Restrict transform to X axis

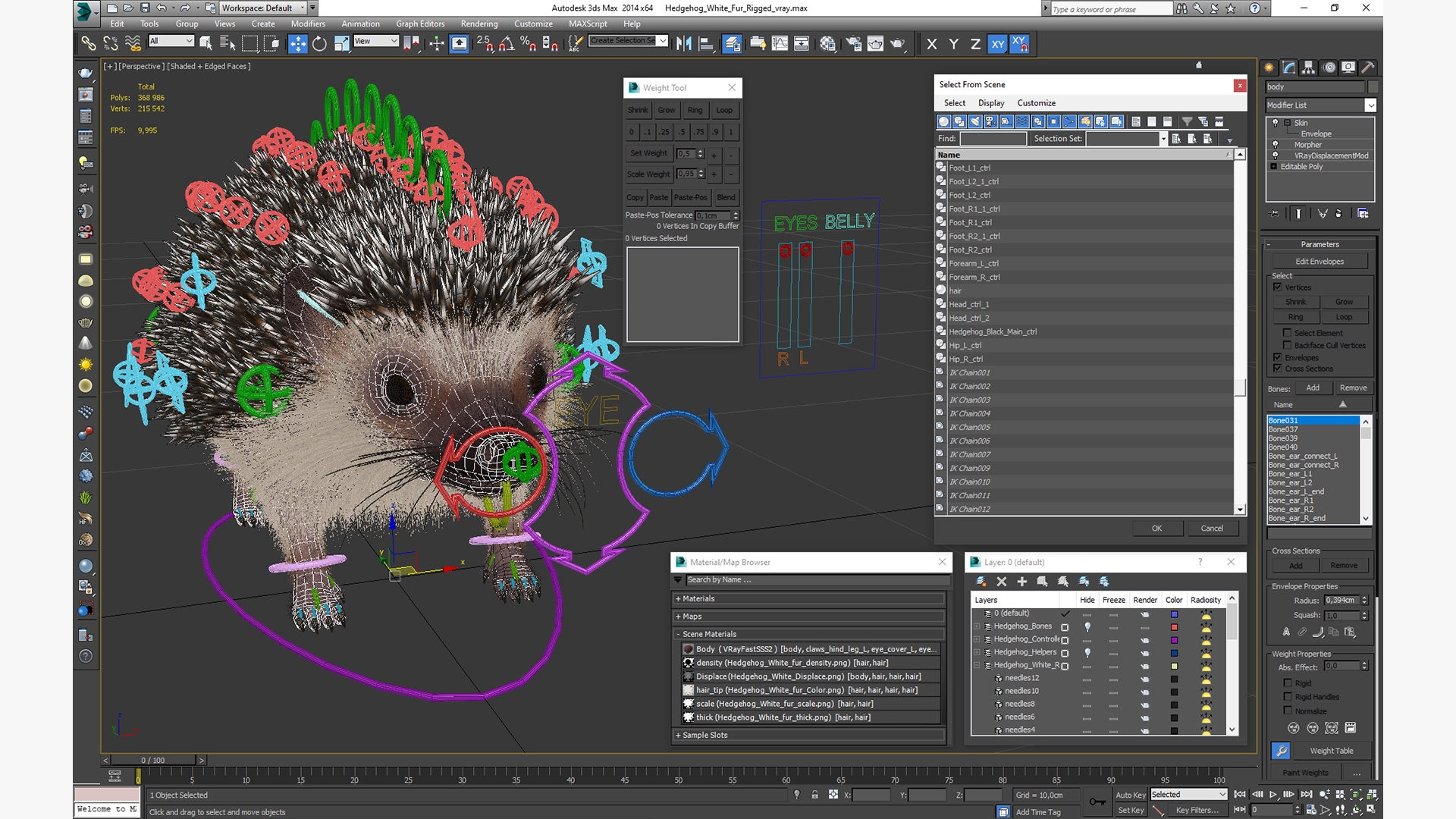point(932,44)
